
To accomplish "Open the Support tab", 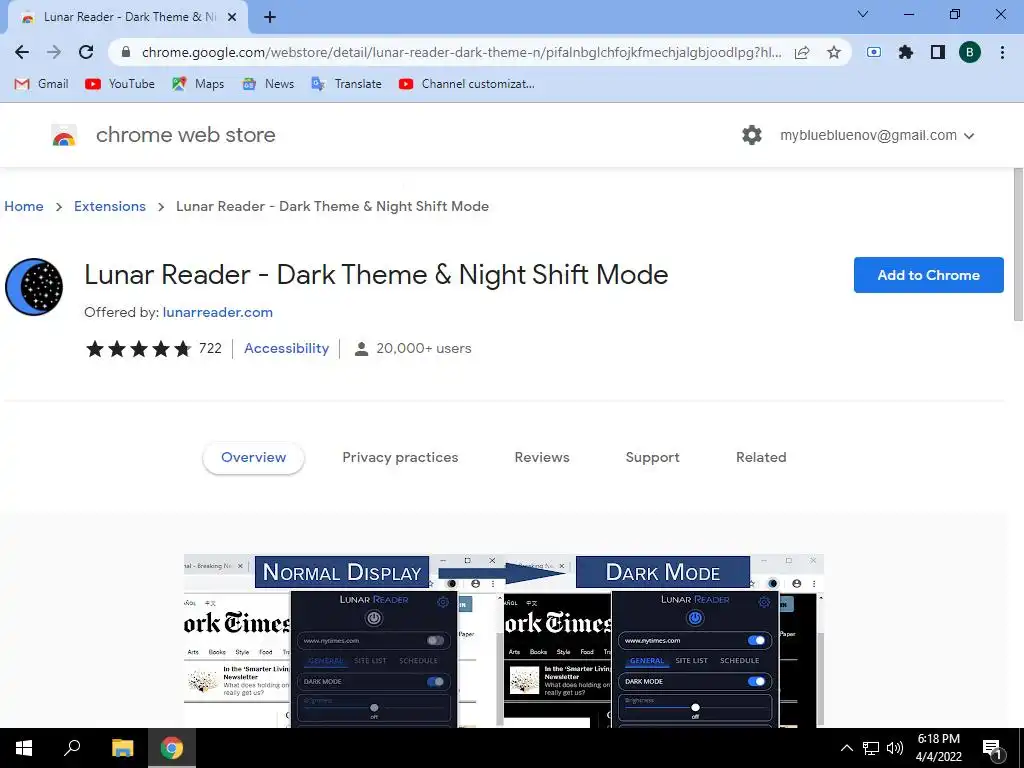I will pos(652,457).
